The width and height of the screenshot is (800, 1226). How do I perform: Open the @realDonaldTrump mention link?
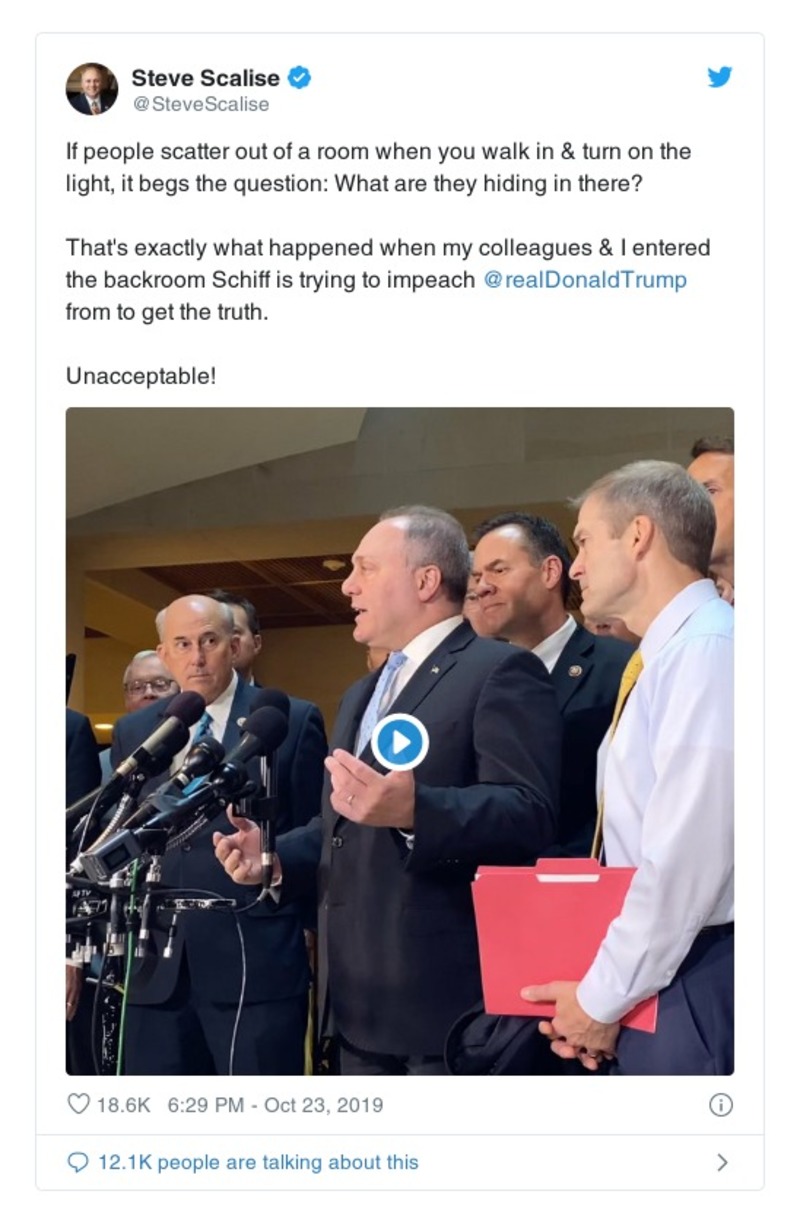pos(585,280)
